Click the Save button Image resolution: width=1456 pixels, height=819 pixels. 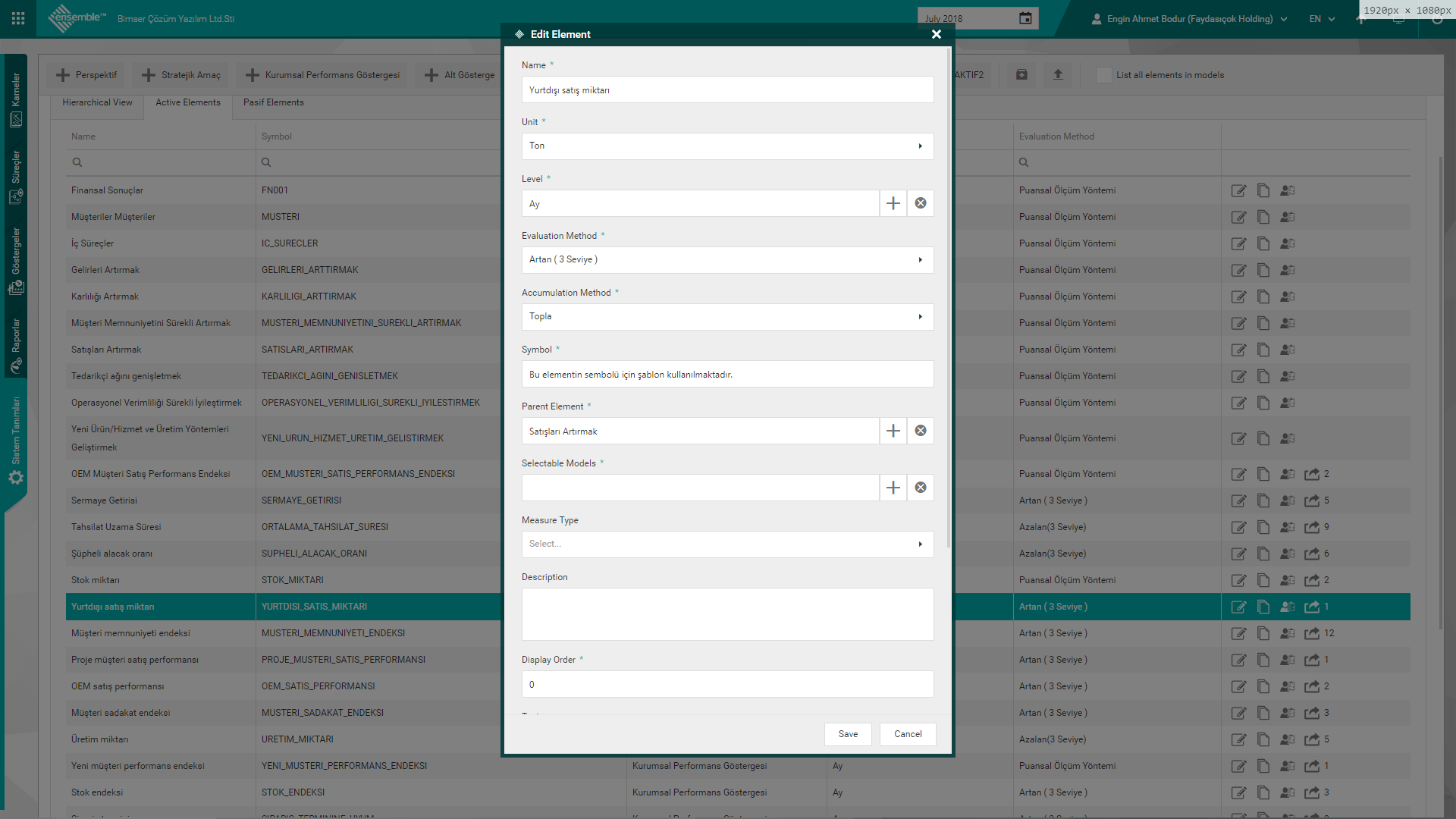848,734
